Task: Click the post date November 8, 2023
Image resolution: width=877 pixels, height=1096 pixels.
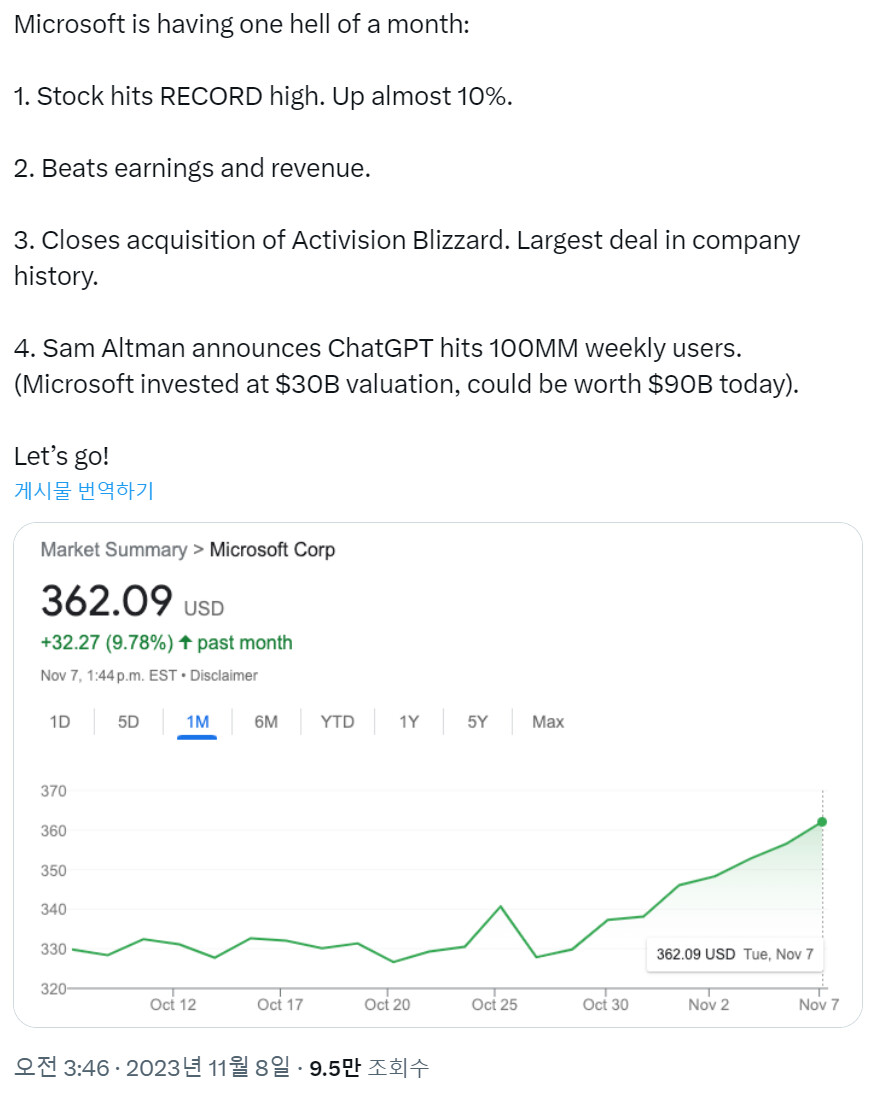Action: tap(207, 1068)
